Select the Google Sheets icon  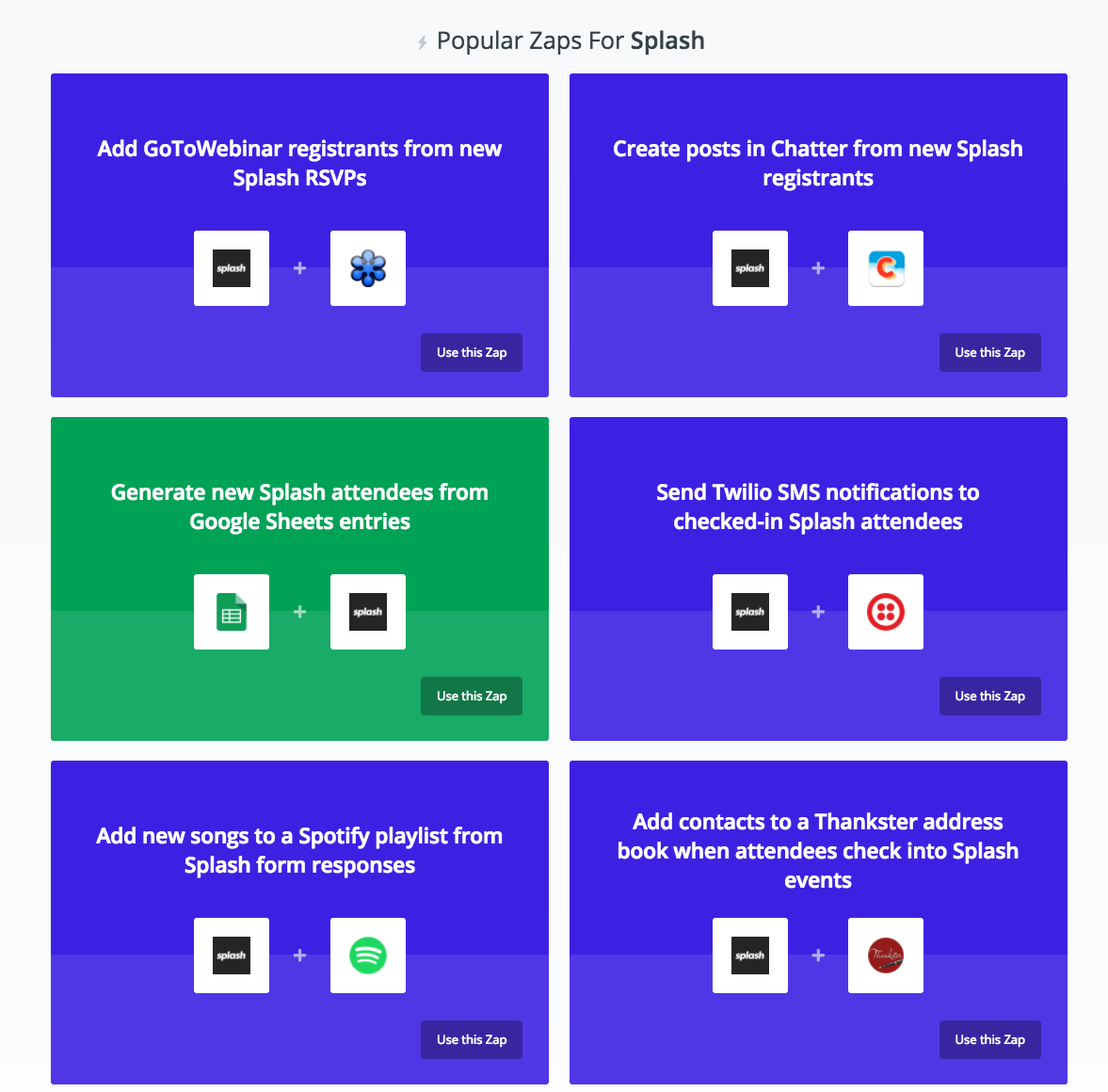(x=231, y=612)
